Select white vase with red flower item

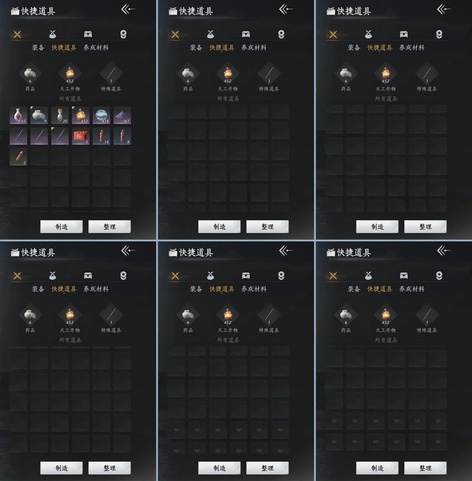(60, 115)
